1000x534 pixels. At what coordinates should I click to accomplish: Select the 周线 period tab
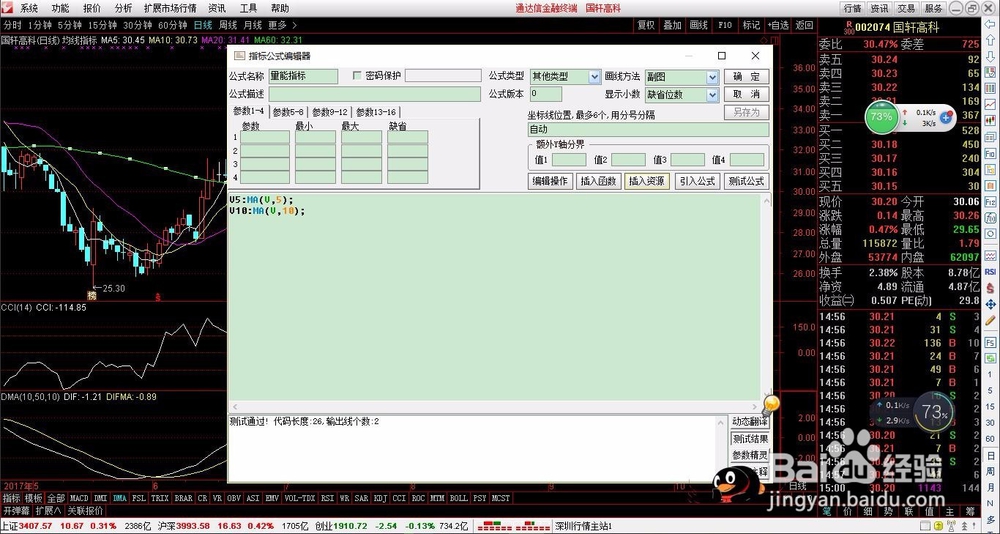point(228,26)
